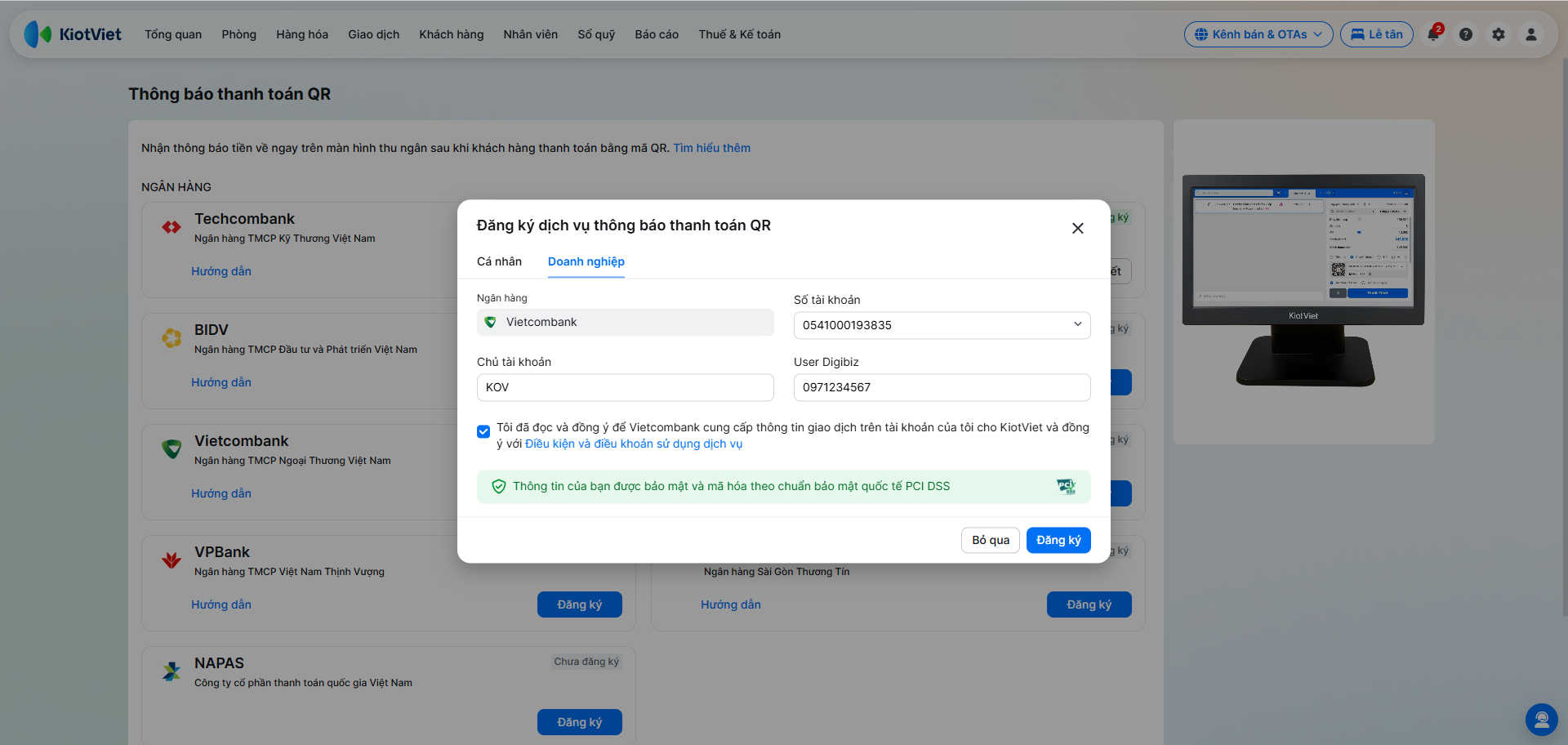Open the live chat support bubble
Screen dimensions: 1568x745
1542,720
